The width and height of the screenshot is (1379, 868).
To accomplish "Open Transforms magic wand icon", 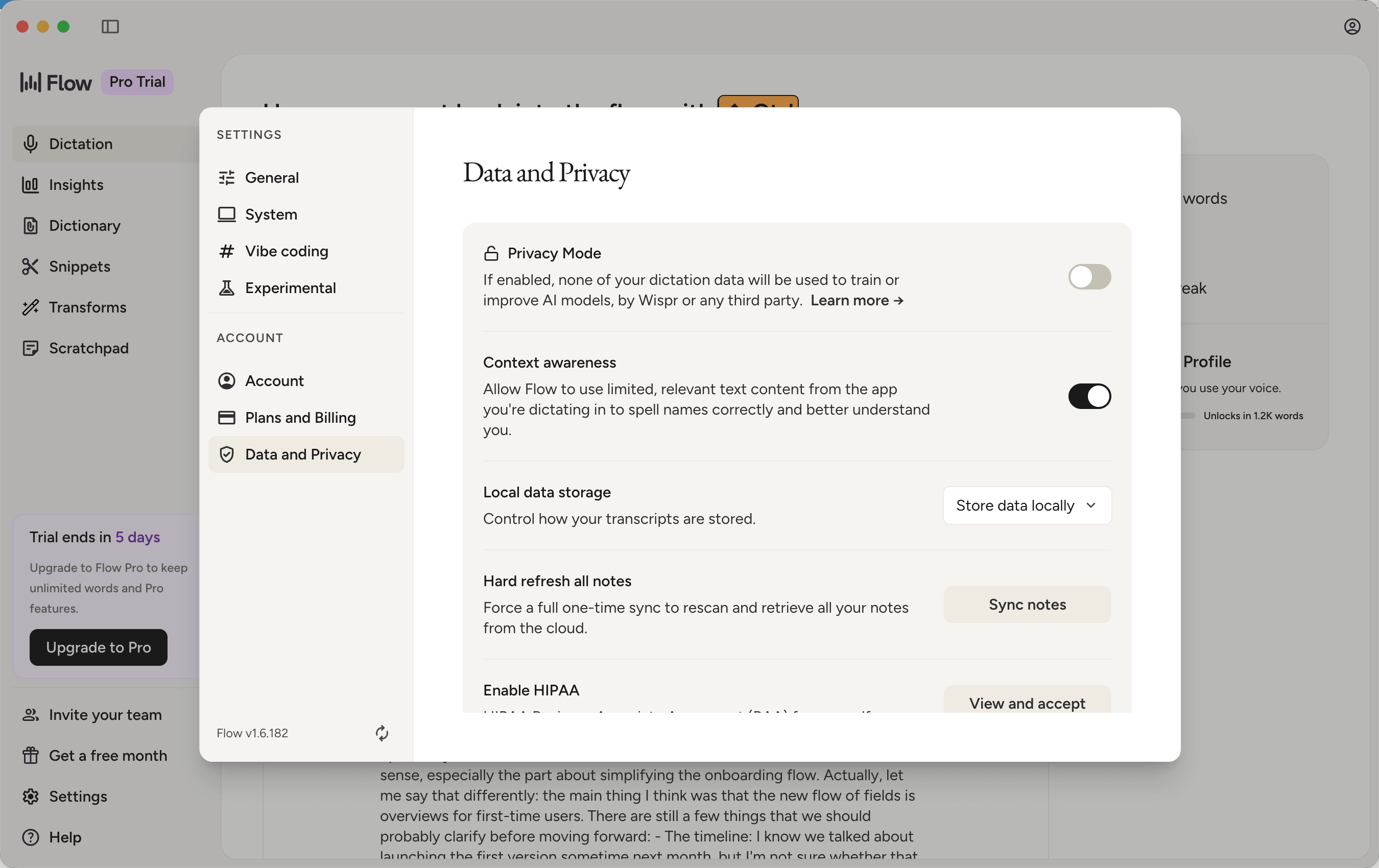I will pos(30,307).
